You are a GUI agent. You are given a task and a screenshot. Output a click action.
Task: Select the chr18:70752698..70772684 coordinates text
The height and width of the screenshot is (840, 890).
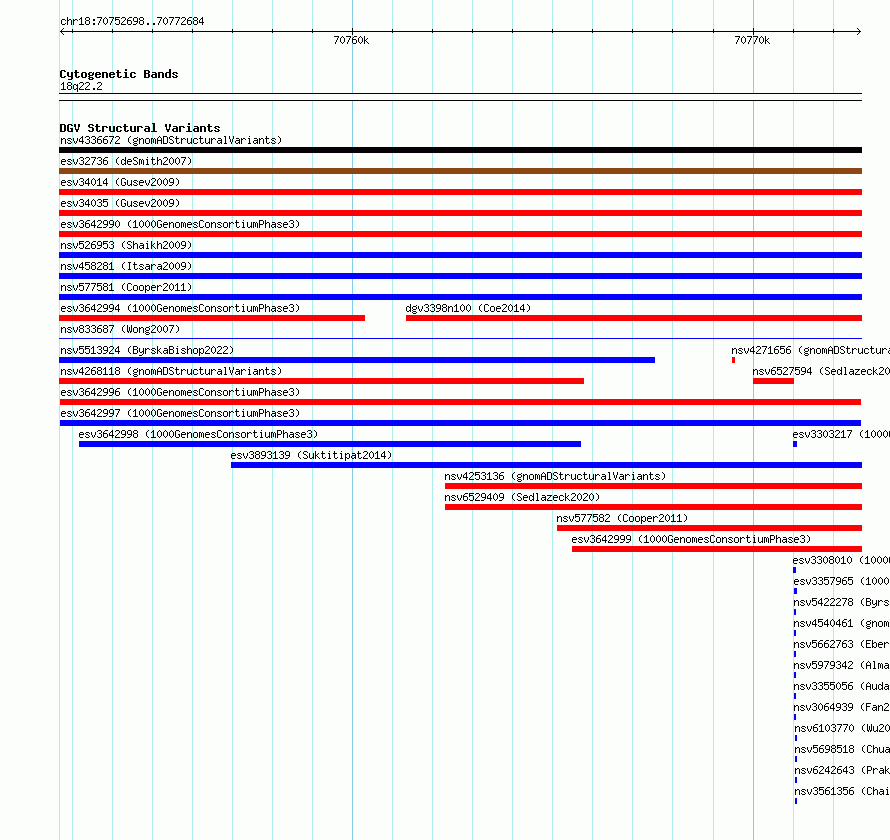click(132, 21)
